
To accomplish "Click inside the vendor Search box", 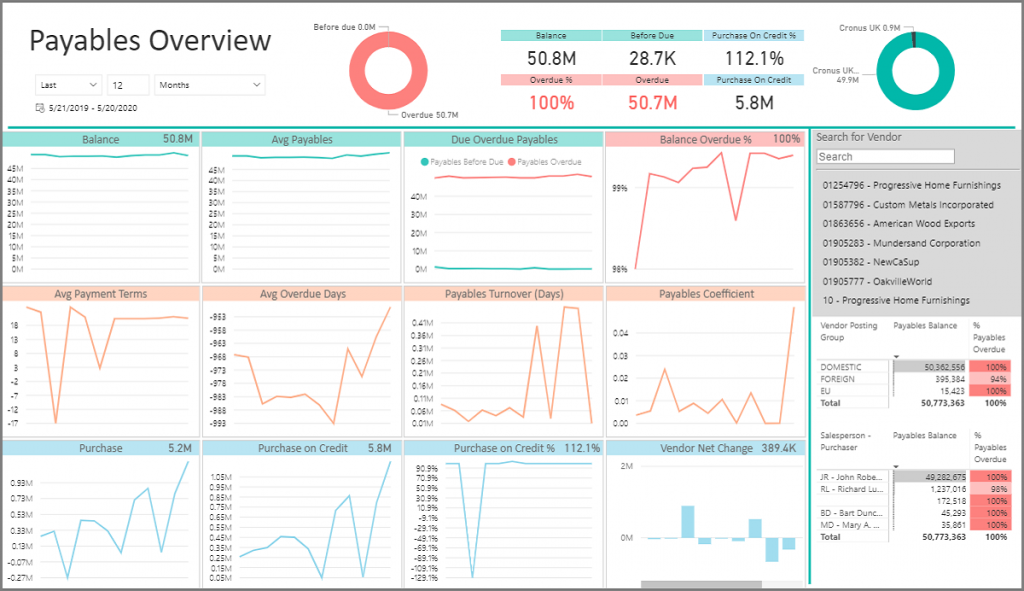I will coord(884,156).
